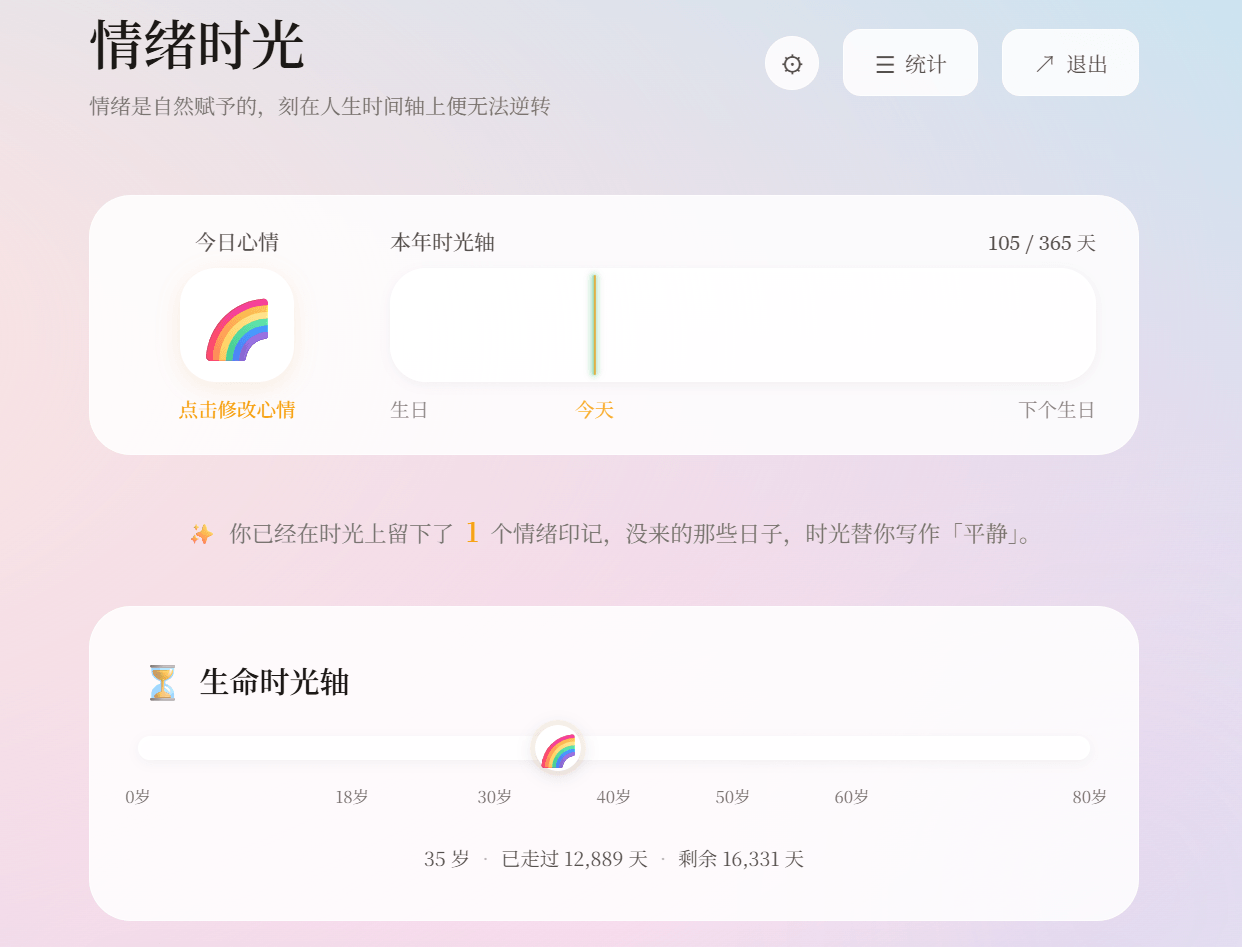This screenshot has height=947, width=1242.
Task: Click the 35 岁 current age text
Action: [447, 859]
